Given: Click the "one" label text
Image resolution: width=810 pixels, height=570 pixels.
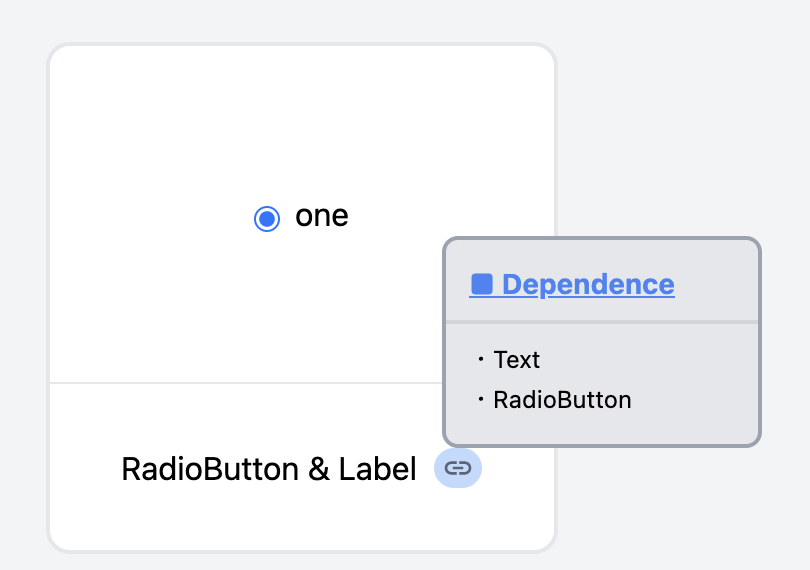Looking at the screenshot, I should click(321, 215).
